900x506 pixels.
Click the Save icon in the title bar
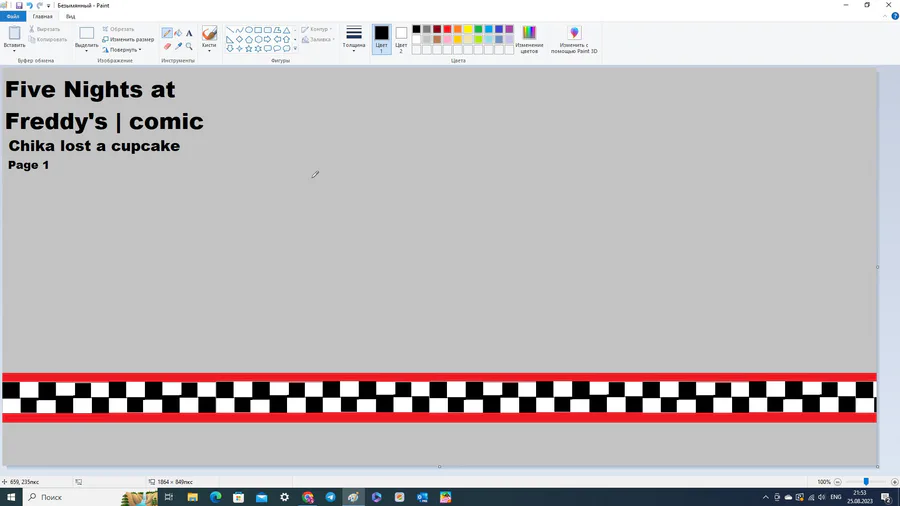coord(19,5)
